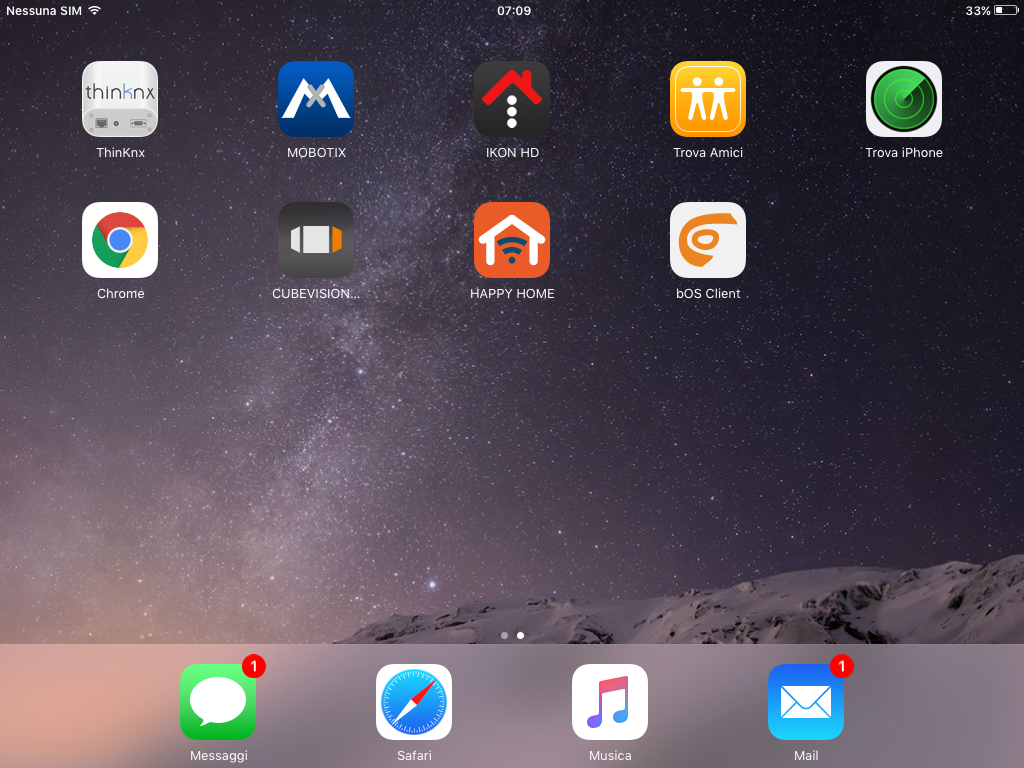Open Trova iPhone radar app
Image resolution: width=1024 pixels, height=768 pixels.
904,99
